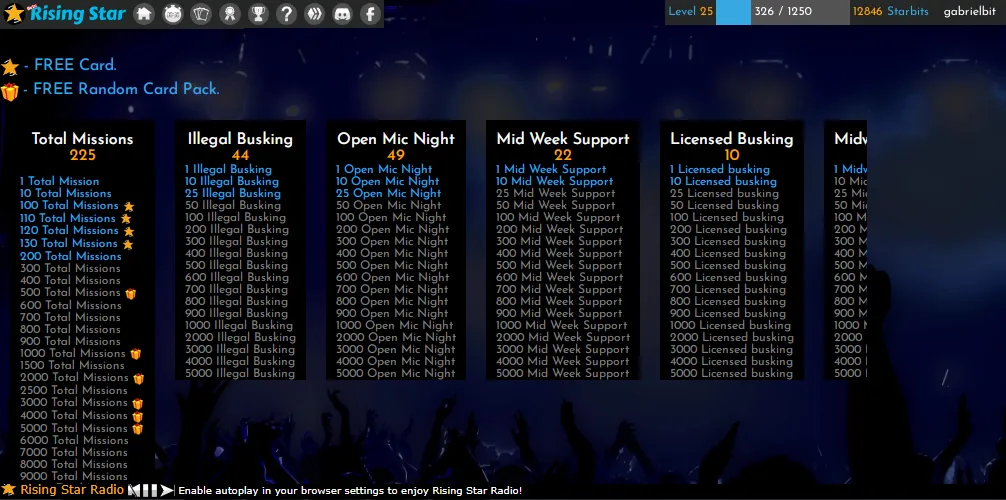Viewport: 1006px width, 500px height.
Task: Click '25 Mid Week Support' row
Action: (556, 193)
